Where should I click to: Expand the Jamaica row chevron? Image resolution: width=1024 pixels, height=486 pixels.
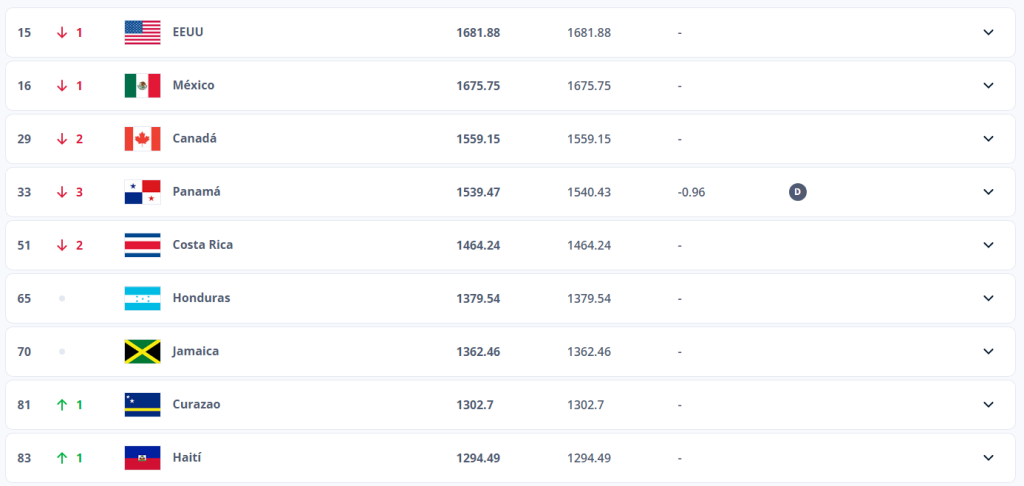coord(988,351)
